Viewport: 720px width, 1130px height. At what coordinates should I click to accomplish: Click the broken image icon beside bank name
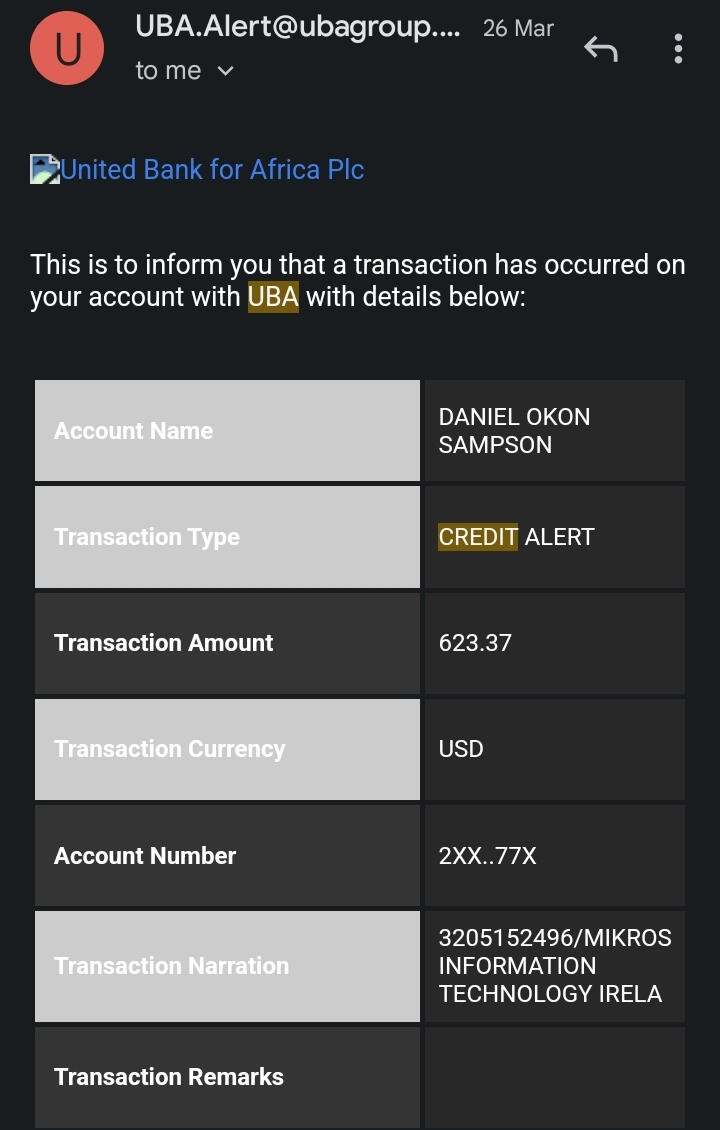coord(44,169)
